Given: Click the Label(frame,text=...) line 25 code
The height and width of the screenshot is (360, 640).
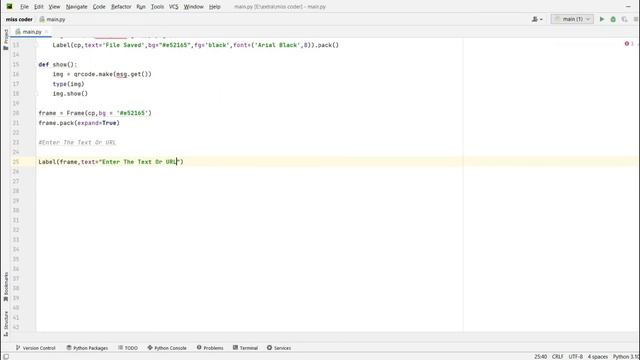Looking at the screenshot, I should [111, 162].
